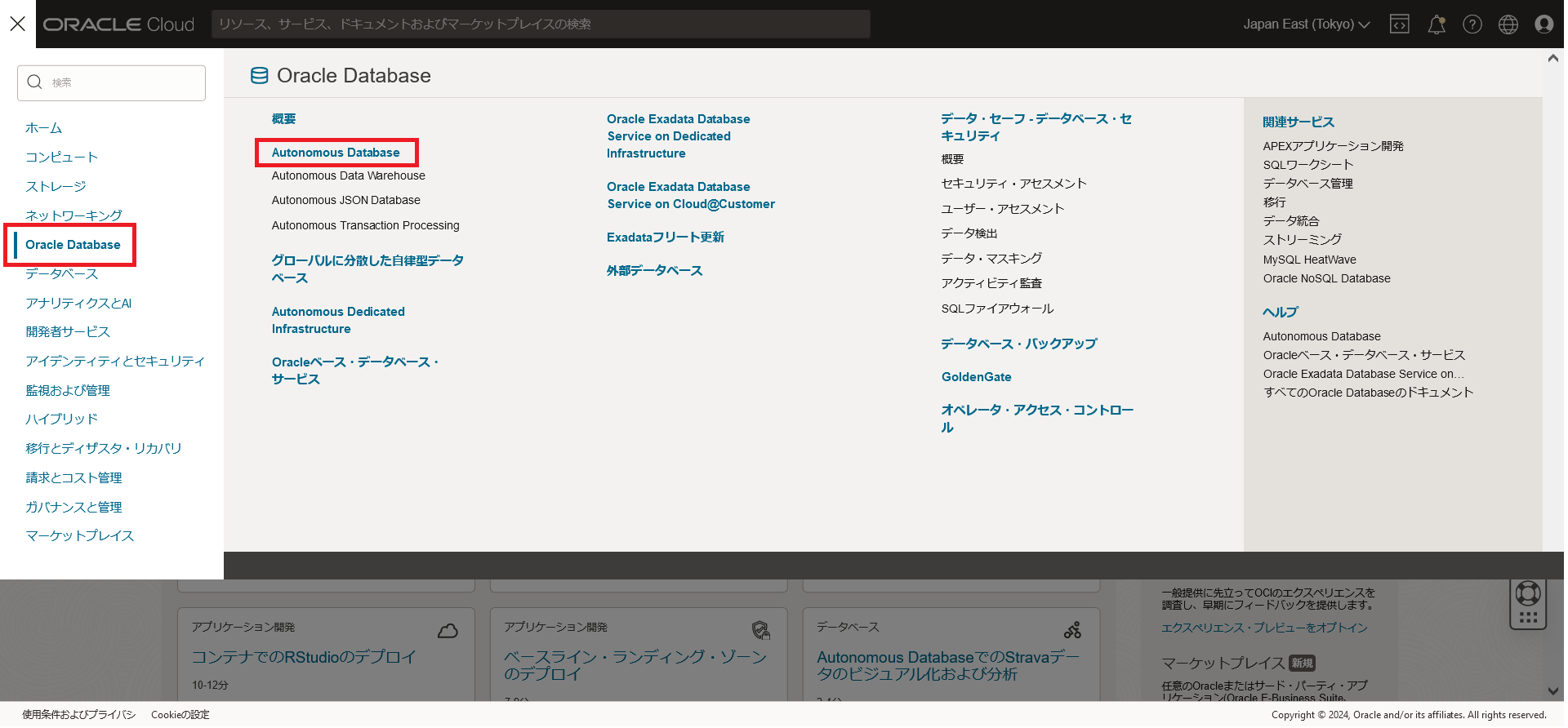Select マーケットプレイス in the navigation menu
This screenshot has height=728, width=1568.
click(x=80, y=536)
